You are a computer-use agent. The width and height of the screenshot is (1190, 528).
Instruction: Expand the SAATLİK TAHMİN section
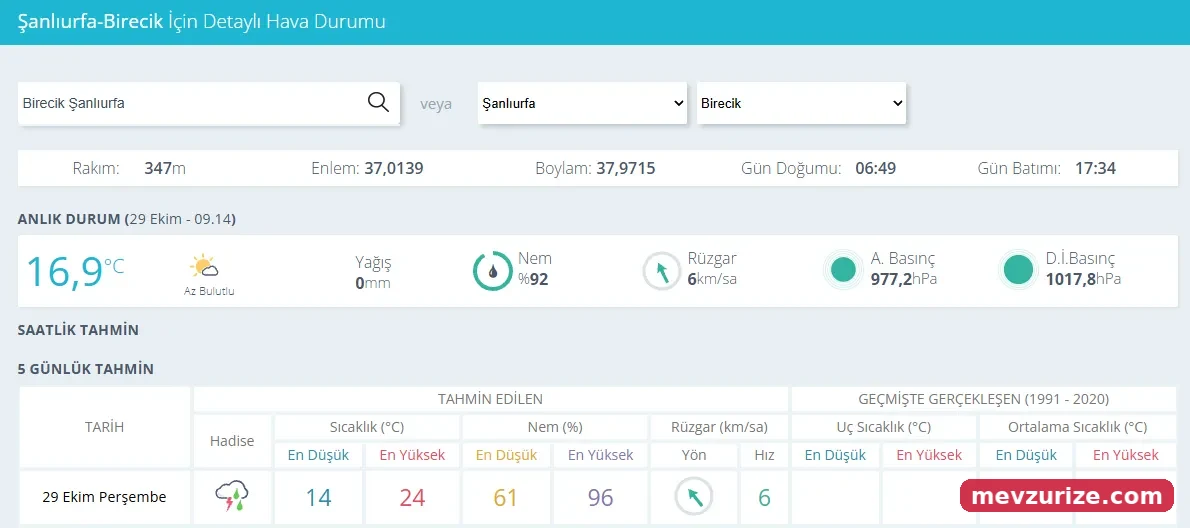78,331
